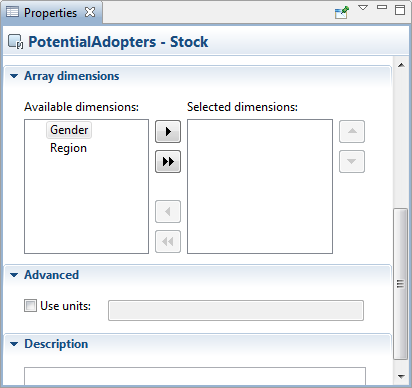412x388 pixels.
Task: Click the scrollbar up arrow
Action: [x=401, y=65]
